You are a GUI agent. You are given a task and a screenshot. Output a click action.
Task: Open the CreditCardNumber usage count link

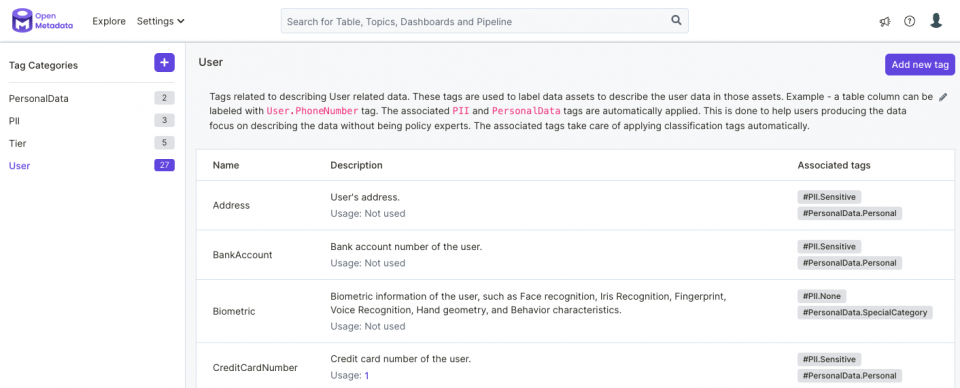coord(367,376)
